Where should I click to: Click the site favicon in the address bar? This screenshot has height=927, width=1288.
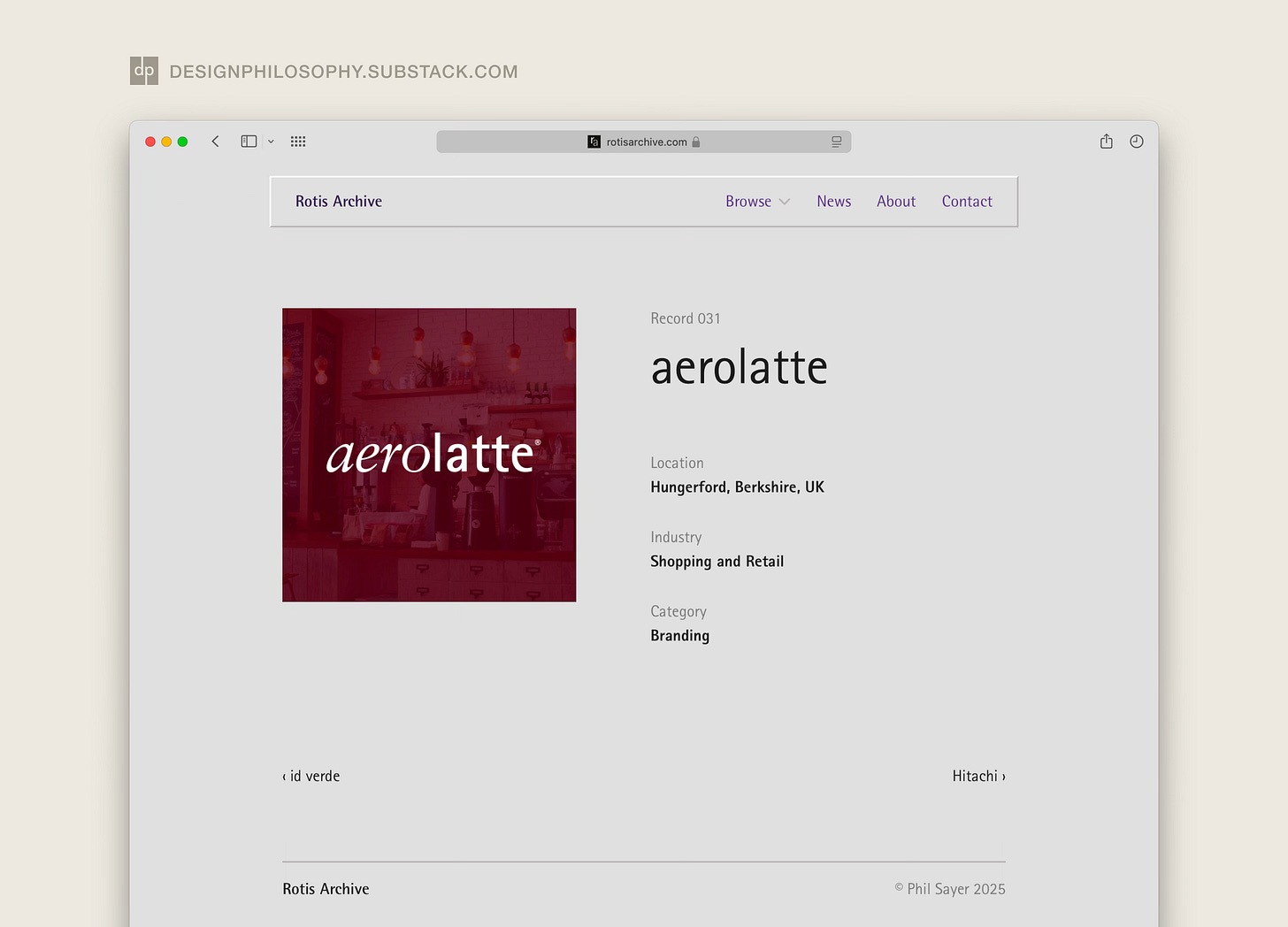(x=594, y=142)
